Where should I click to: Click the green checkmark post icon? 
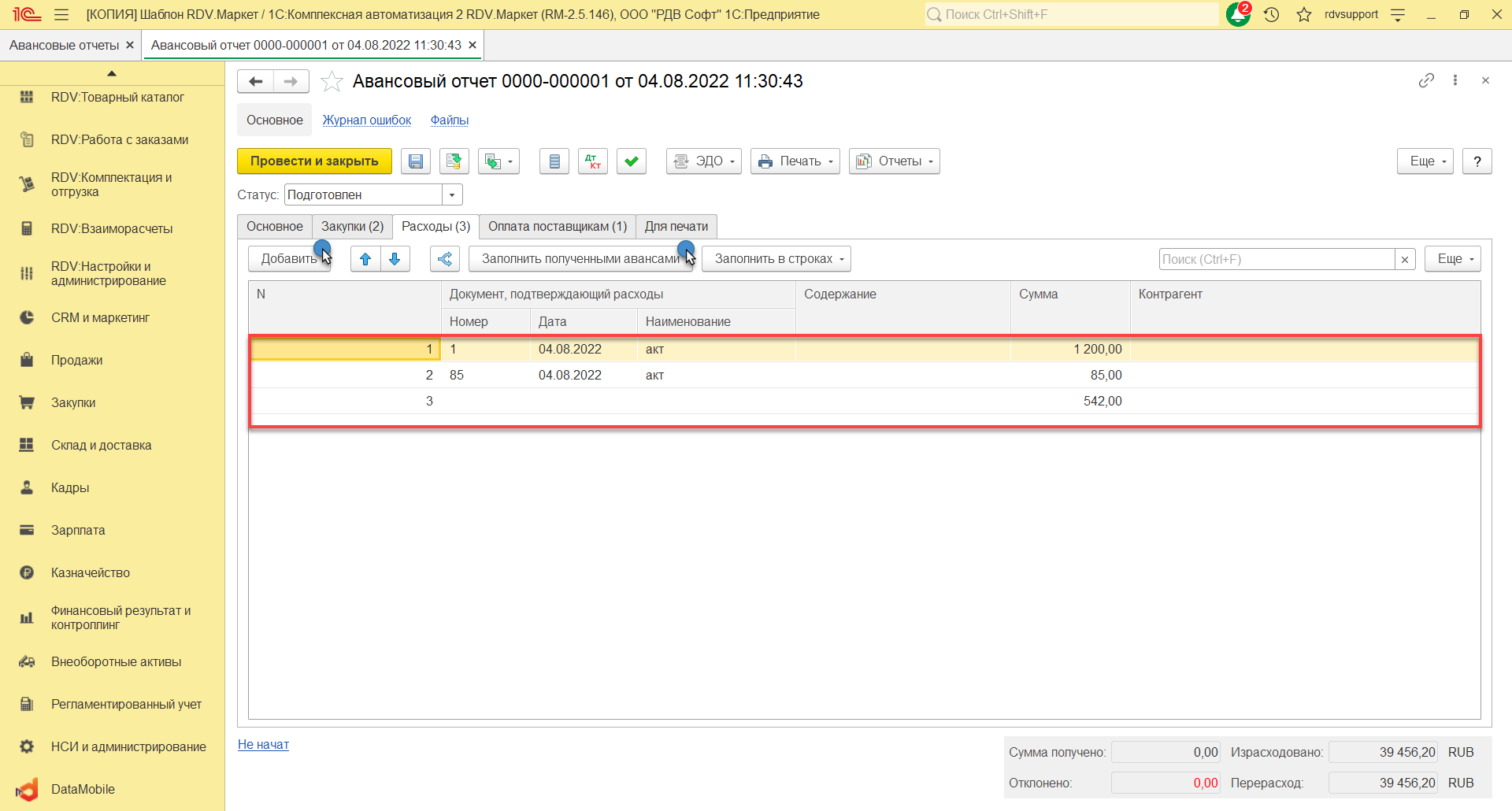coord(631,161)
